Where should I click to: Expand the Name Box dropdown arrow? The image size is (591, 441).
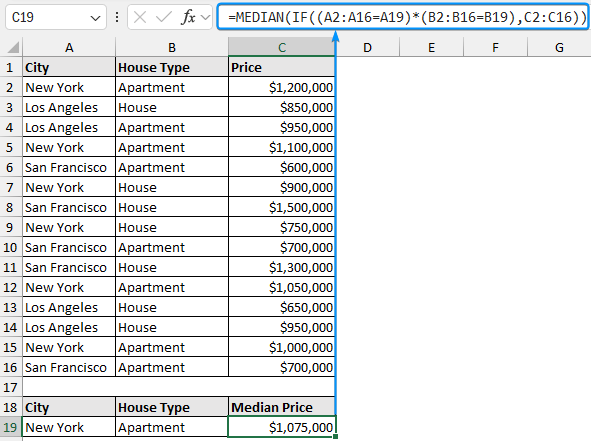(95, 18)
